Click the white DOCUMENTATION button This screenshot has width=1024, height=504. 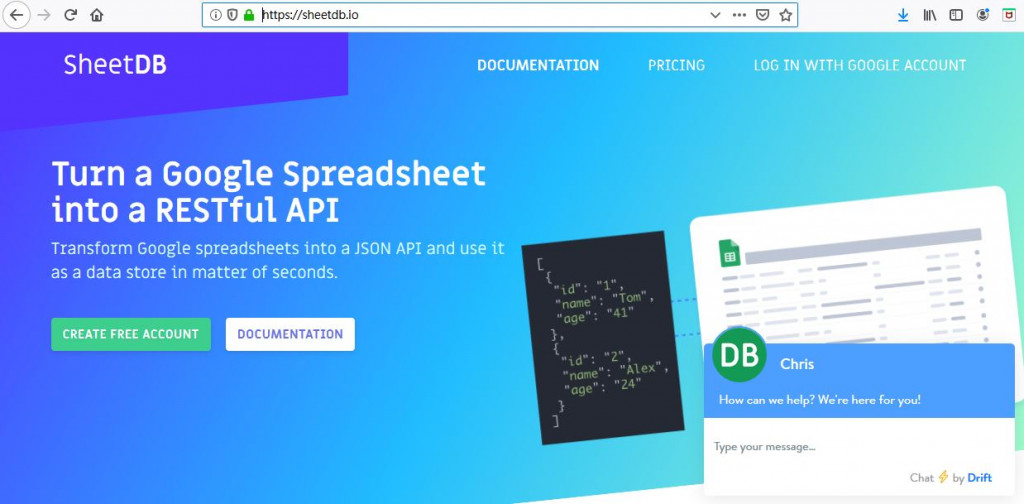290,334
